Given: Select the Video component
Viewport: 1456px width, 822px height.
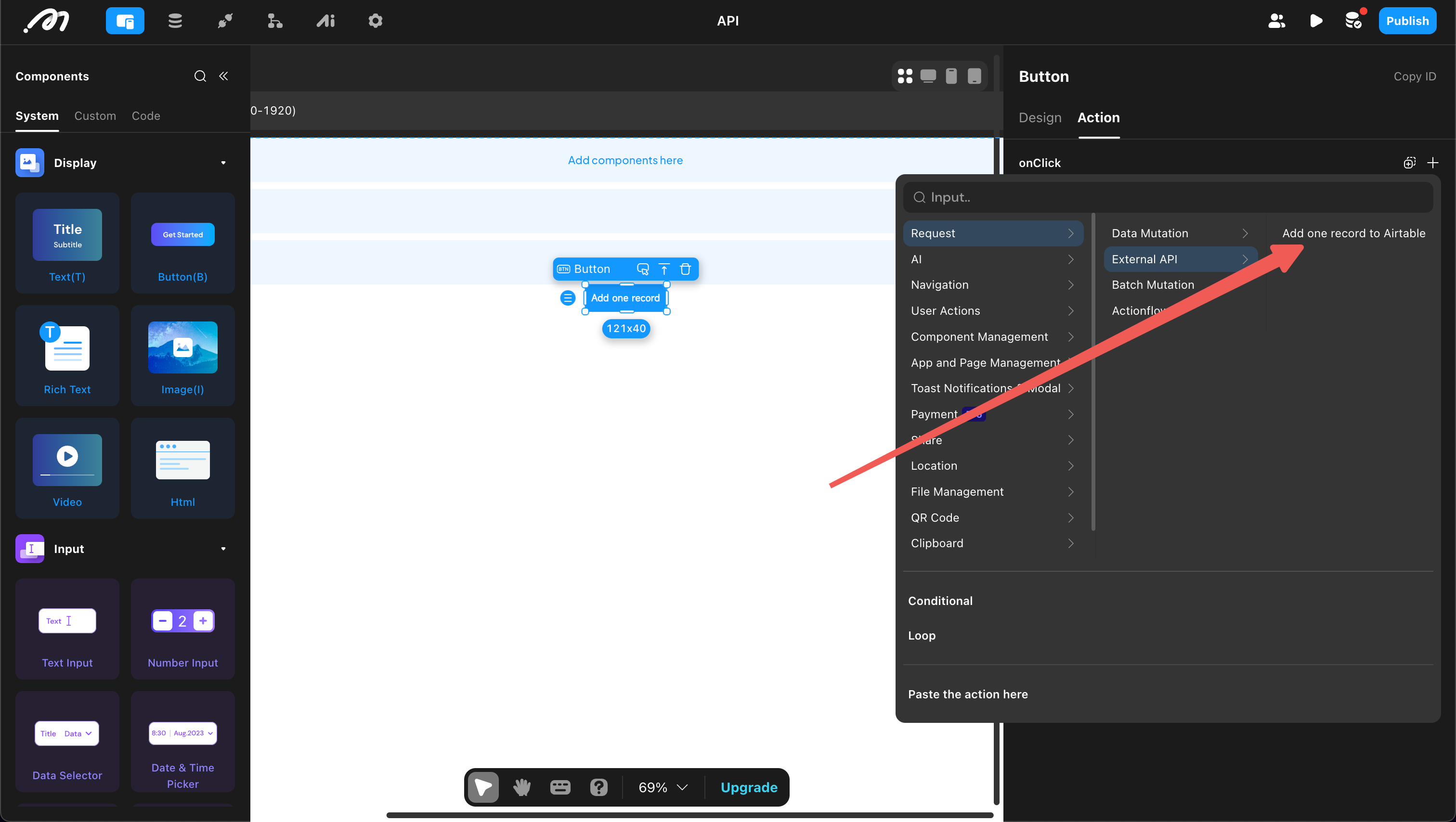Looking at the screenshot, I should (x=67, y=468).
